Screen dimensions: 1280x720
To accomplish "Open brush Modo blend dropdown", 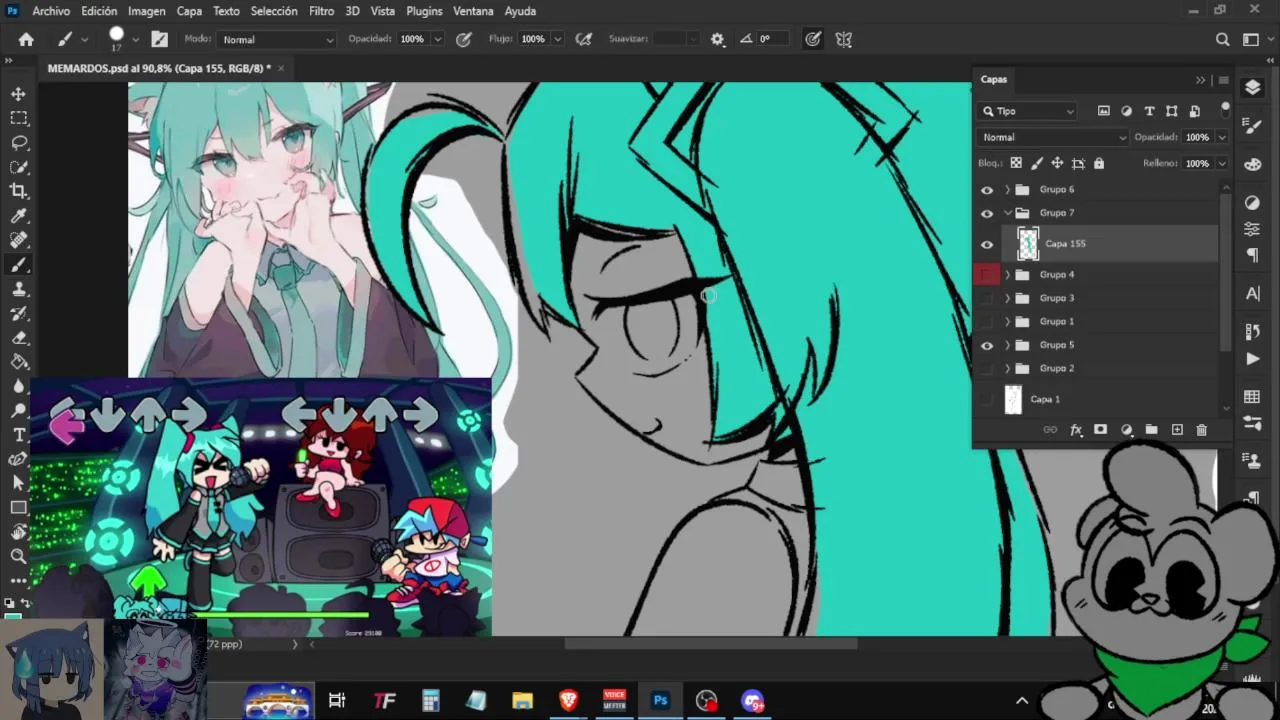I will coord(276,39).
